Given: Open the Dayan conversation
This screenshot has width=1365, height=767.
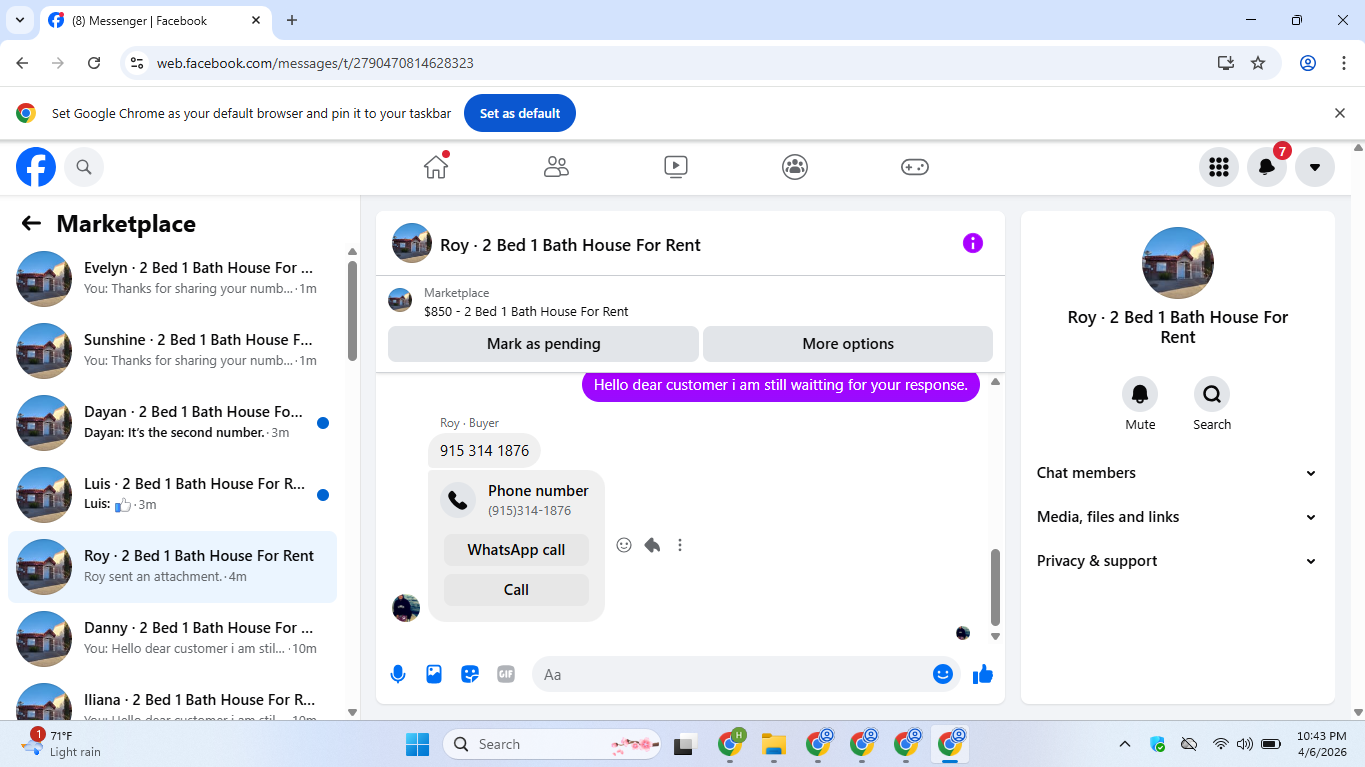Looking at the screenshot, I should point(172,423).
